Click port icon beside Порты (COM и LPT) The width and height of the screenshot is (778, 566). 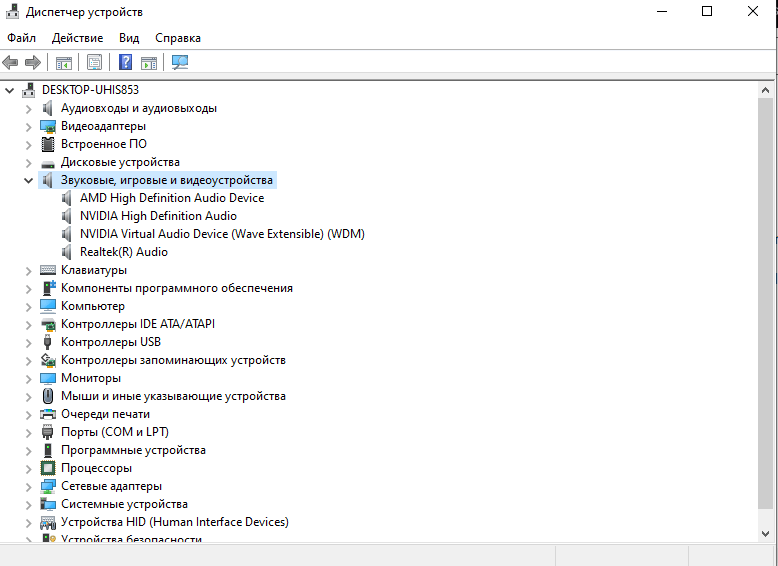[48, 432]
